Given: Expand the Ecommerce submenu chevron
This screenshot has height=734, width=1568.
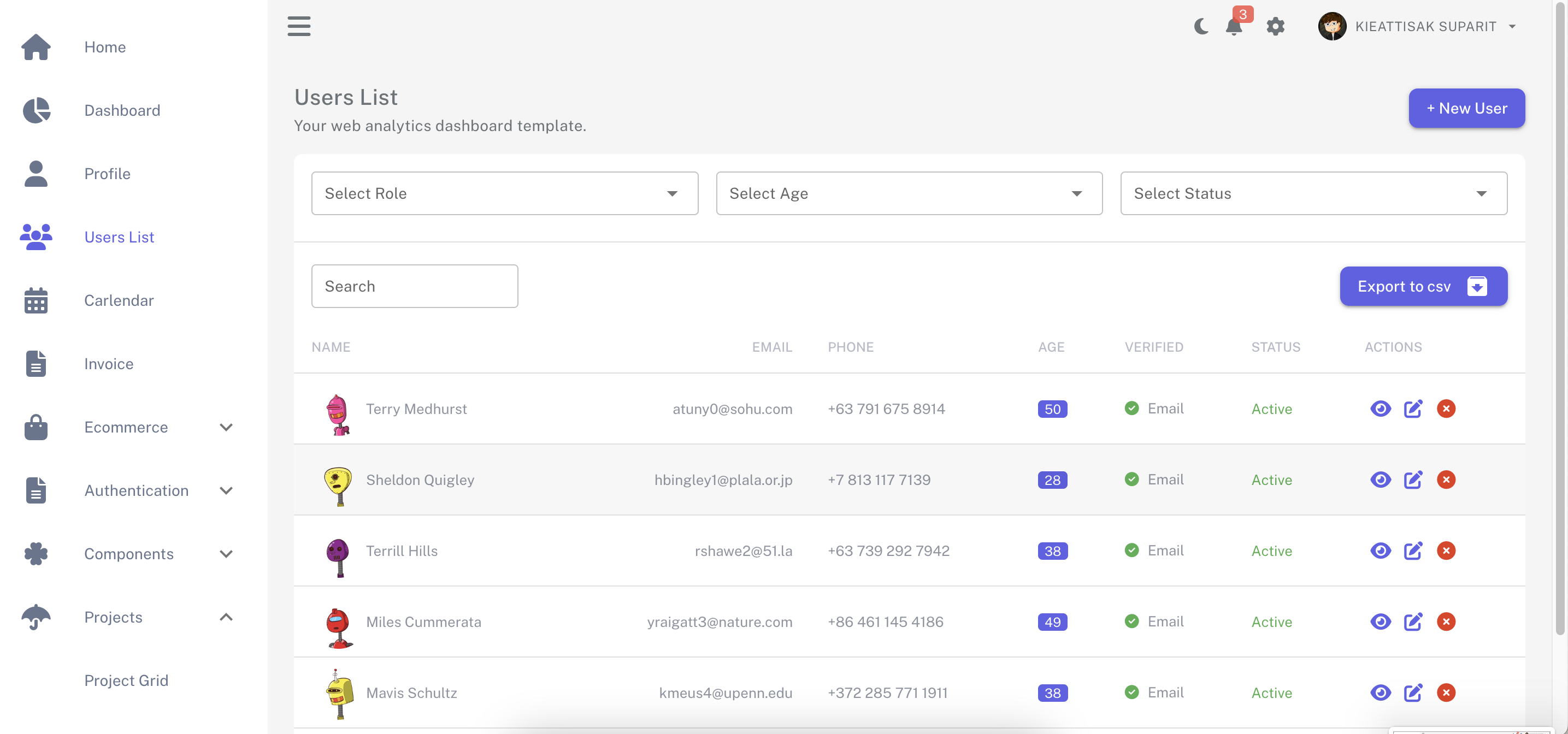Looking at the screenshot, I should tap(226, 427).
